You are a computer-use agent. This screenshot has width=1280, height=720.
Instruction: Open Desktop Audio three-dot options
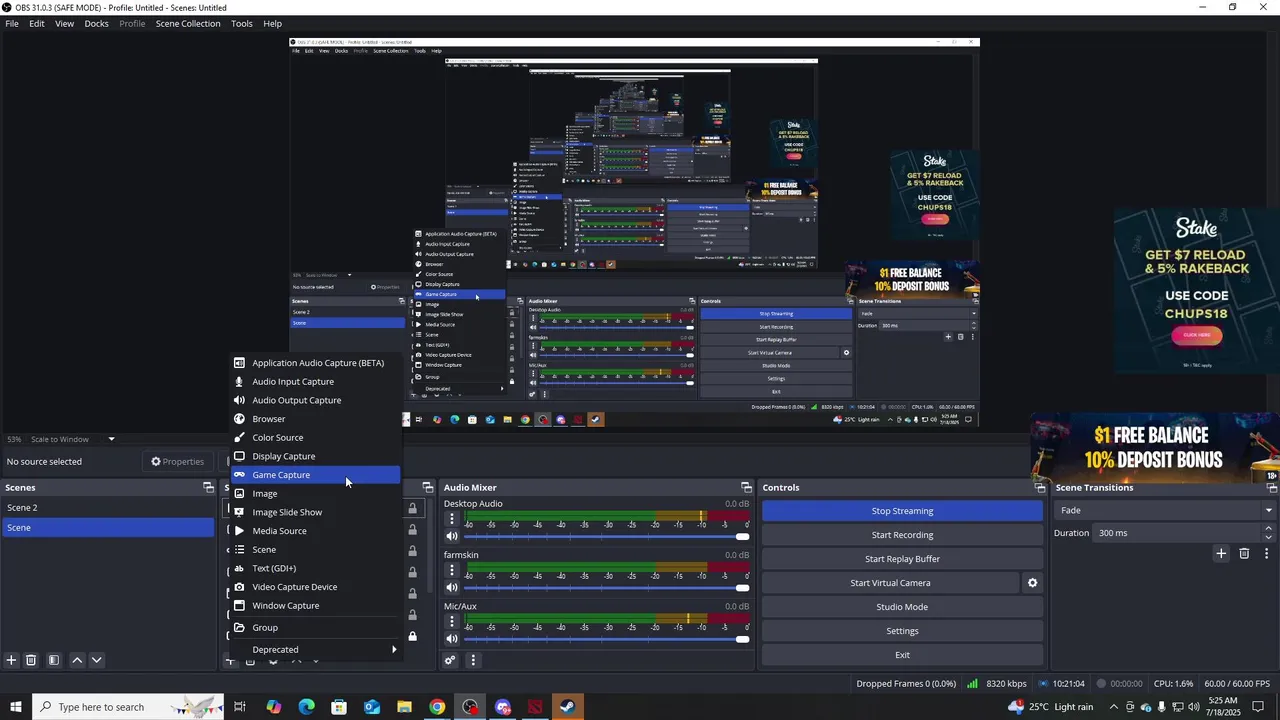(x=452, y=519)
